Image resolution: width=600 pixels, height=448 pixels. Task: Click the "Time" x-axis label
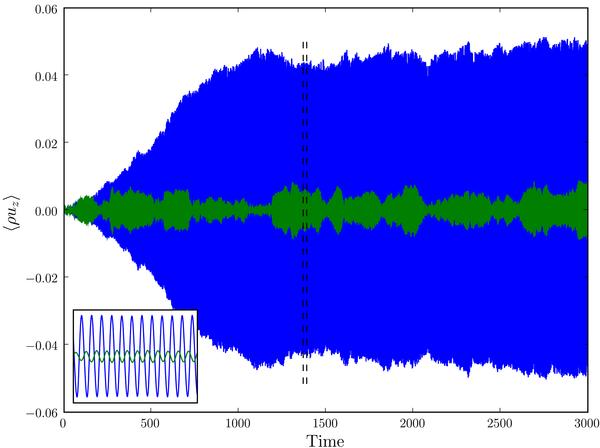point(324,437)
